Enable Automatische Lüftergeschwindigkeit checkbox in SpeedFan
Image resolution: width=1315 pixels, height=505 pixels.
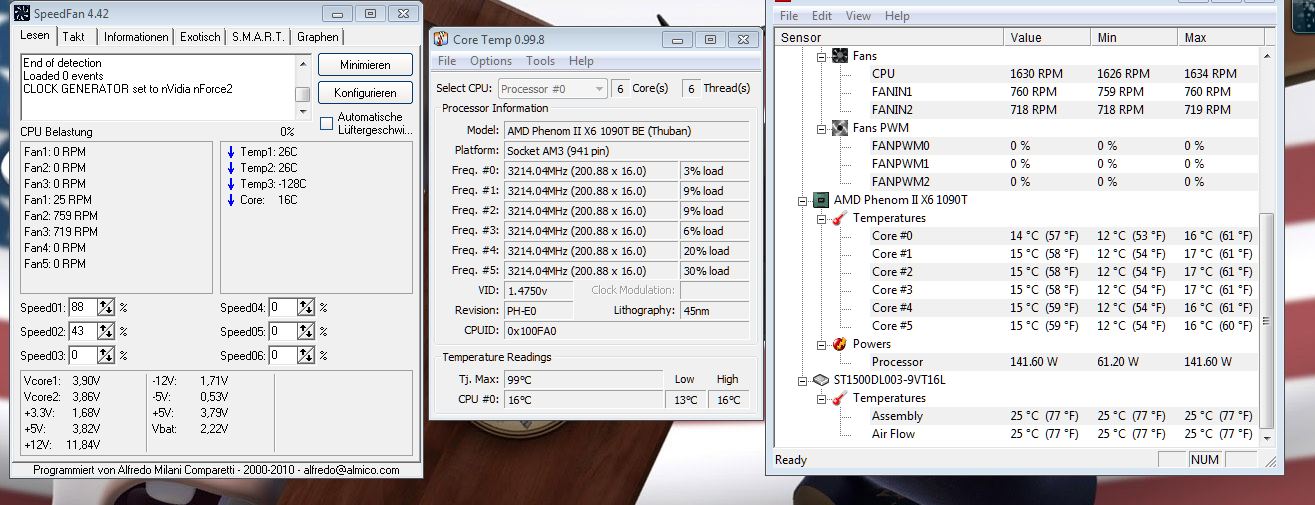[326, 123]
